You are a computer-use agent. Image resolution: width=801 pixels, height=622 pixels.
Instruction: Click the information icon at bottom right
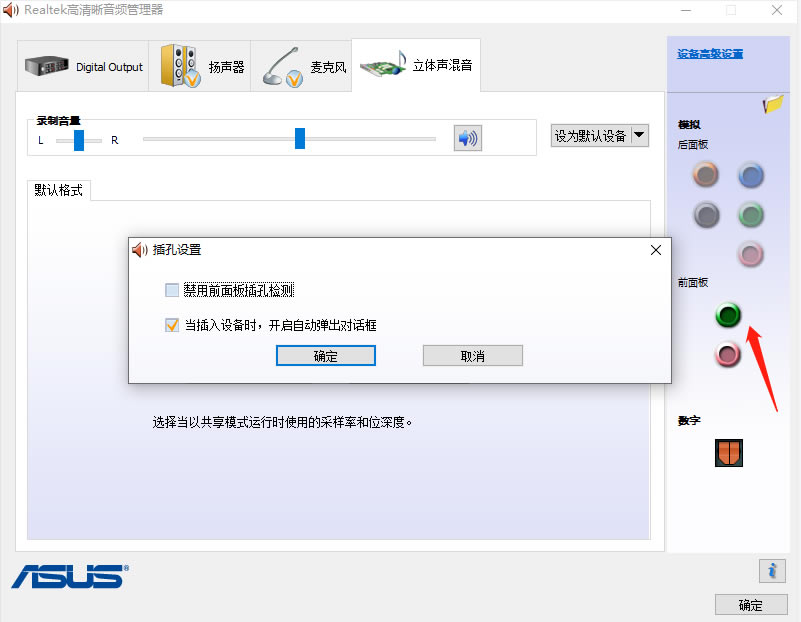click(771, 570)
